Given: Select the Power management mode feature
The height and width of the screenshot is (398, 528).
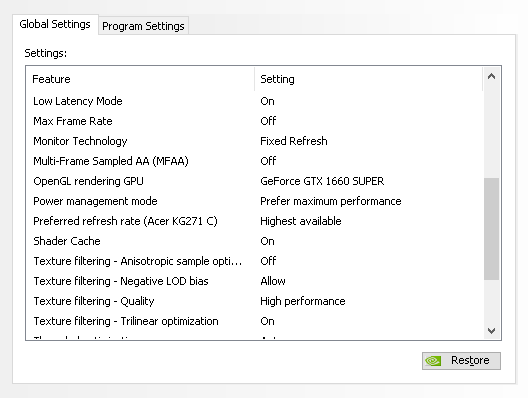Looking at the screenshot, I should coord(95,201).
